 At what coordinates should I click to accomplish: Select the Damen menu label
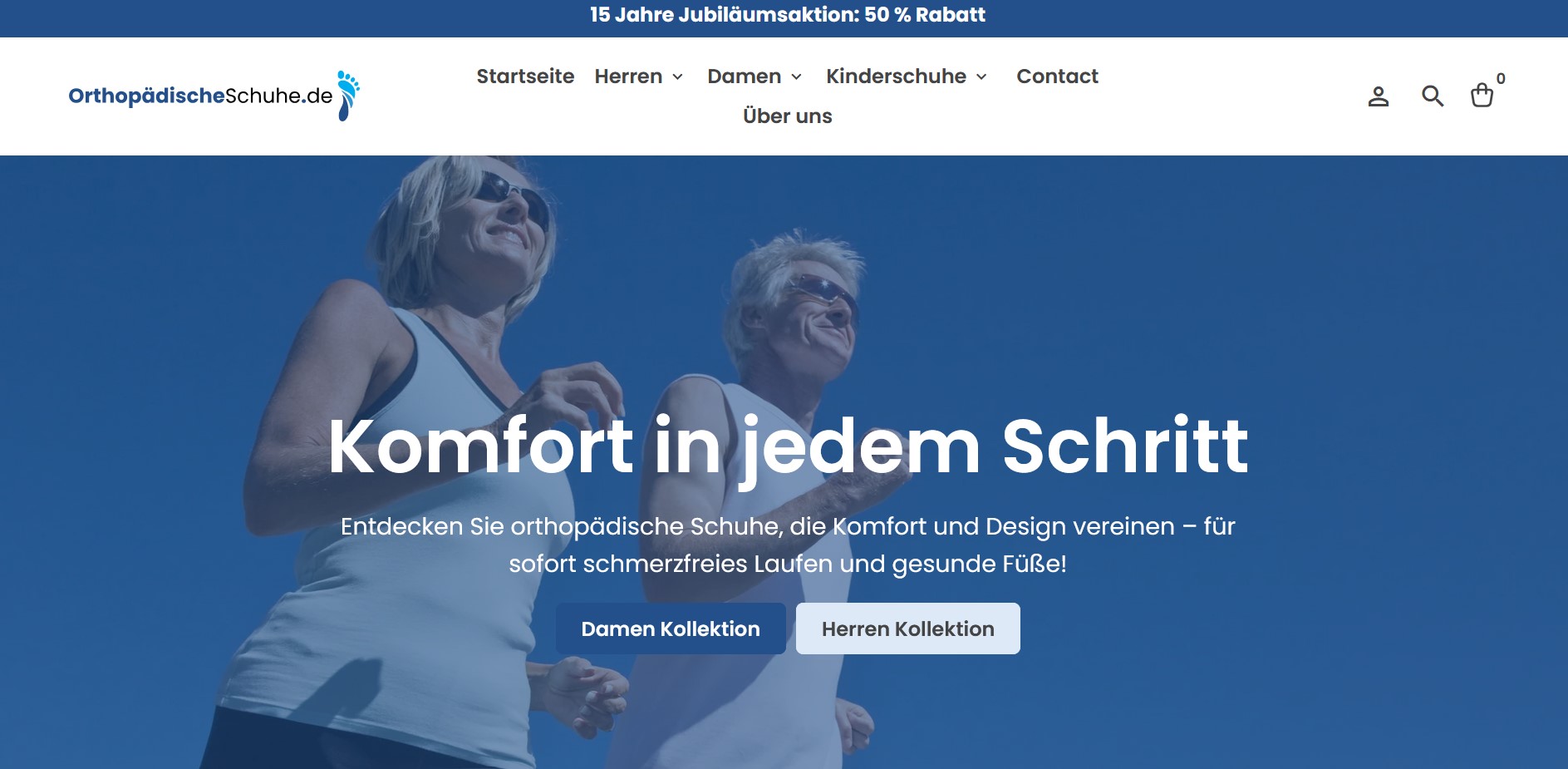[744, 76]
